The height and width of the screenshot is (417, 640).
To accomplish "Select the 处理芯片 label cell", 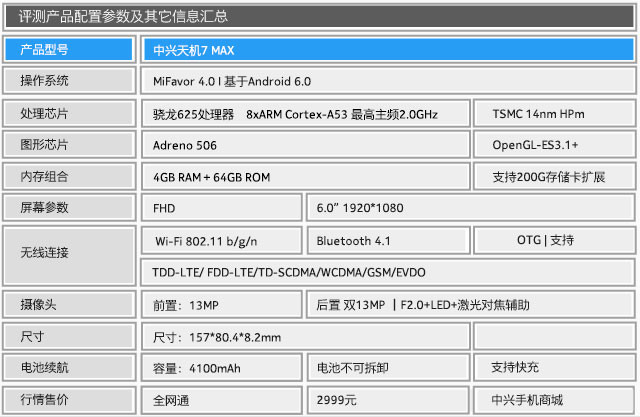I will (69, 113).
